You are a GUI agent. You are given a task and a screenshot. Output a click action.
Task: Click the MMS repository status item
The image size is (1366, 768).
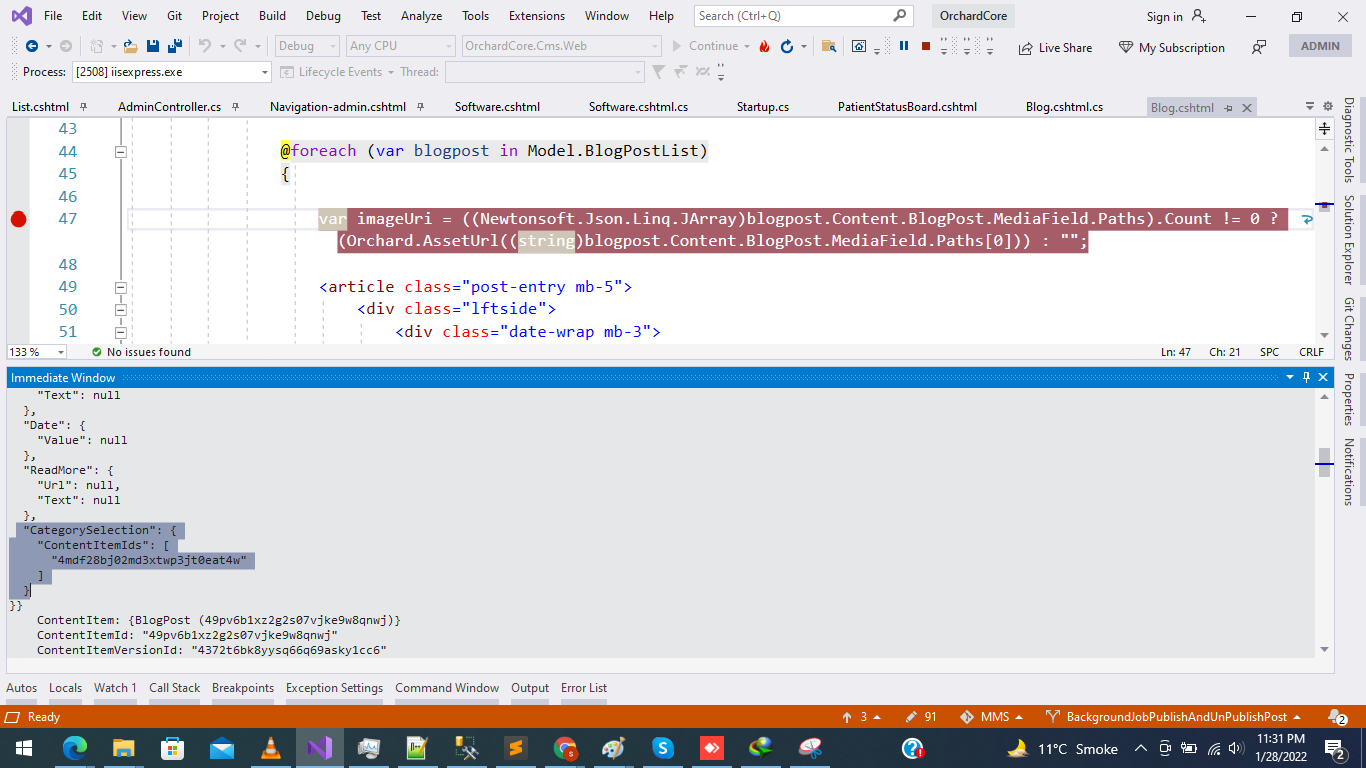coord(990,717)
